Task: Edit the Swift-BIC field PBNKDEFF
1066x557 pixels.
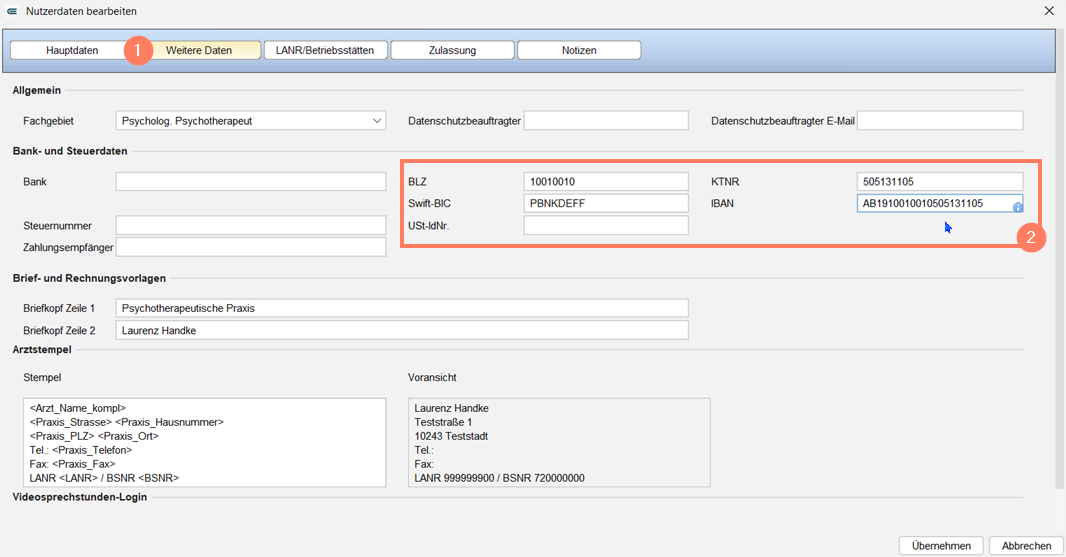Action: pyautogui.click(x=606, y=203)
